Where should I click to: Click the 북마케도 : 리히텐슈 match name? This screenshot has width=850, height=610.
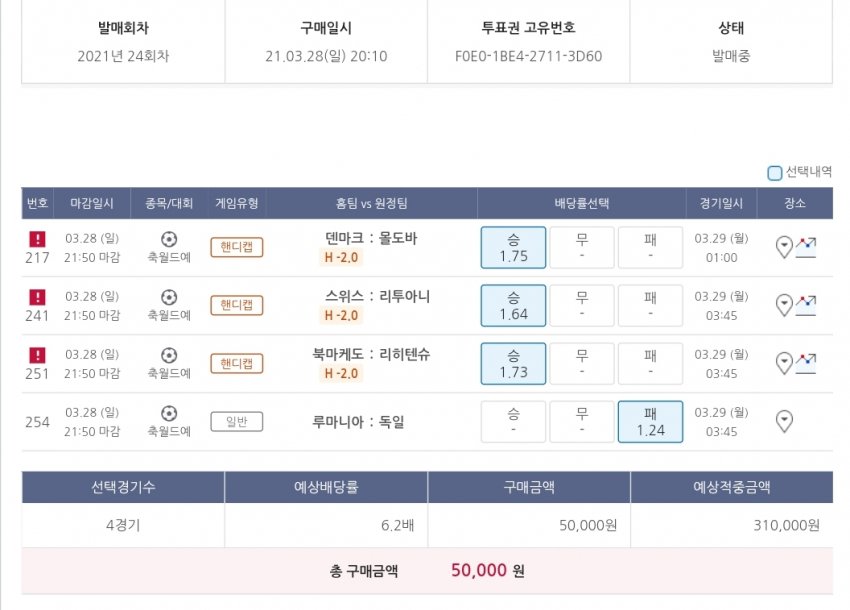click(x=371, y=354)
